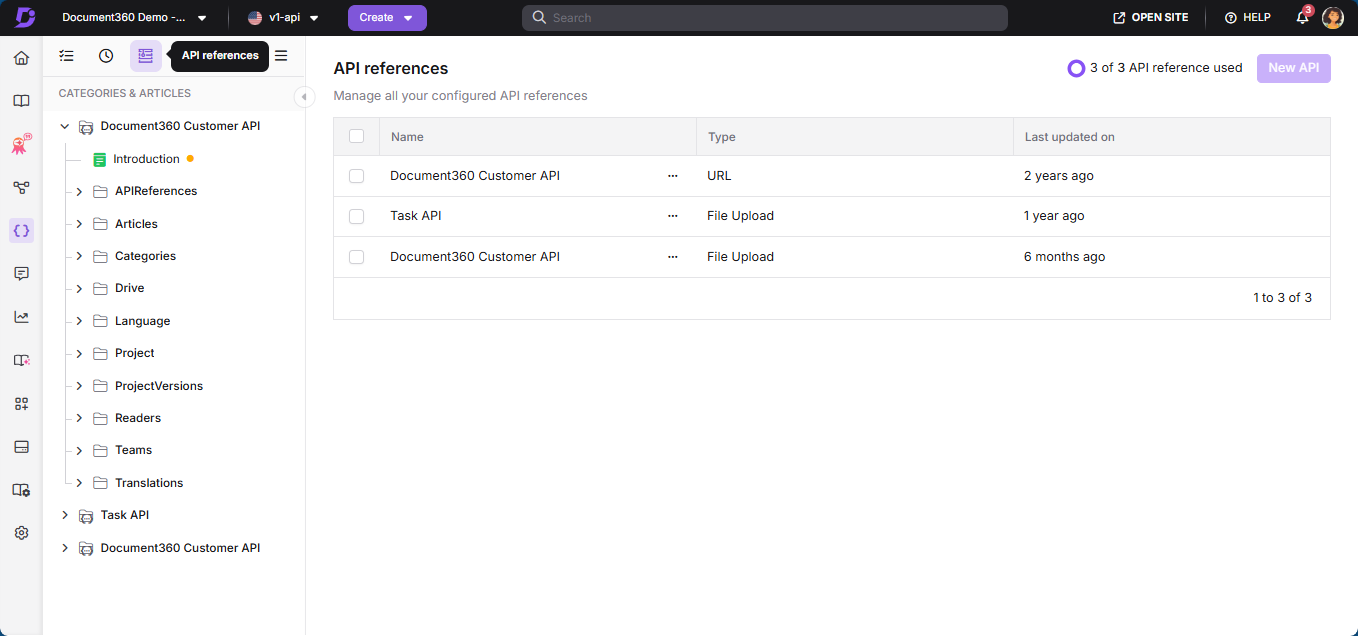Open the Settings gear icon in sidebar
Viewport: 1358px width, 636px height.
pyautogui.click(x=21, y=533)
